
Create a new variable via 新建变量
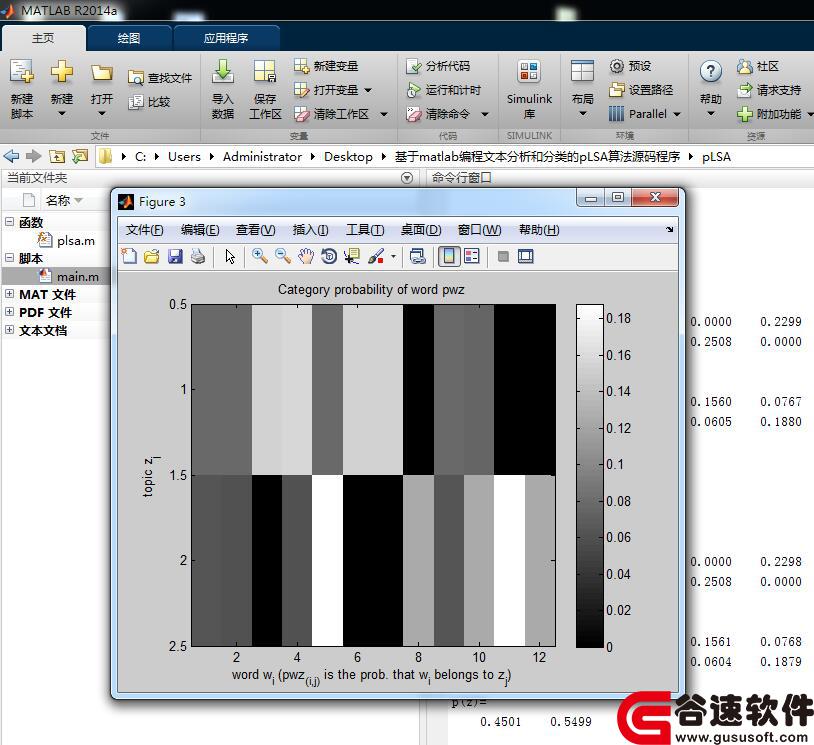326,66
